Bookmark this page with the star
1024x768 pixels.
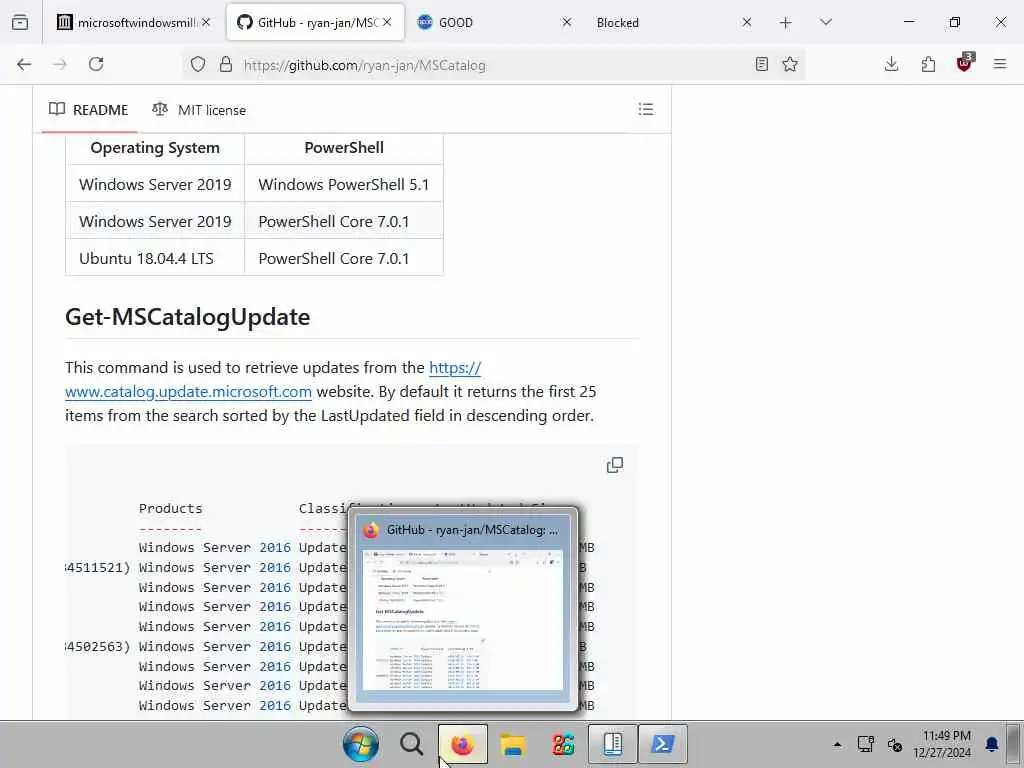pos(790,64)
